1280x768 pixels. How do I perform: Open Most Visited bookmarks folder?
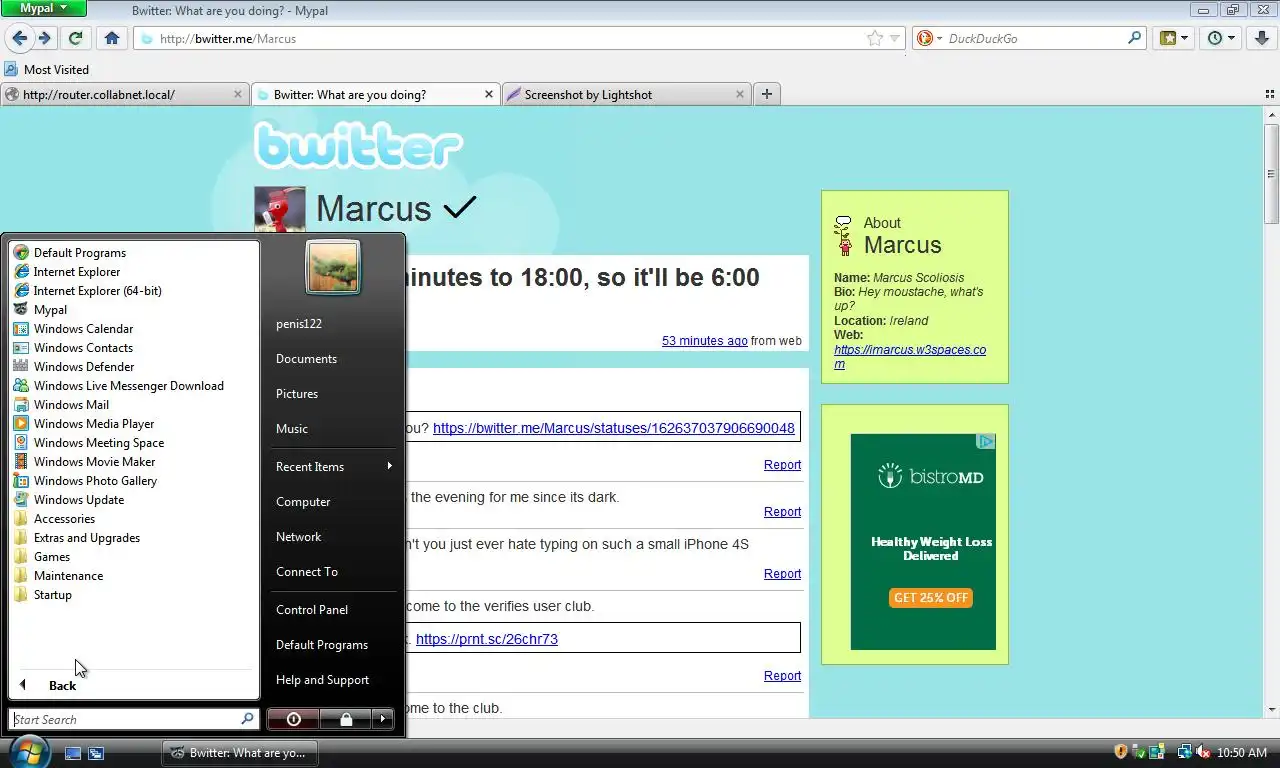point(47,70)
